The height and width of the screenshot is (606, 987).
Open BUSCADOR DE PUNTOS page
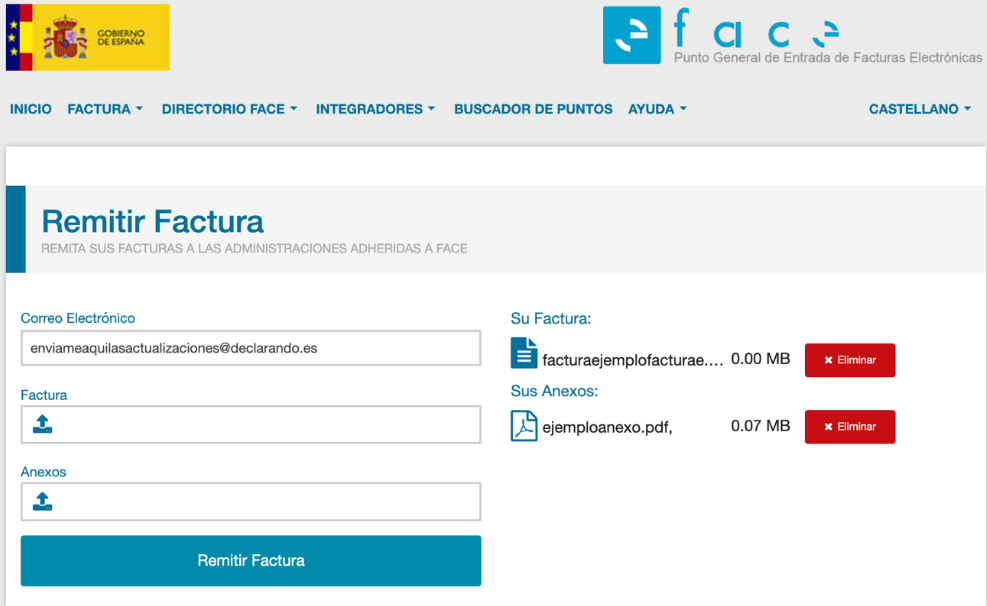pyautogui.click(x=533, y=109)
